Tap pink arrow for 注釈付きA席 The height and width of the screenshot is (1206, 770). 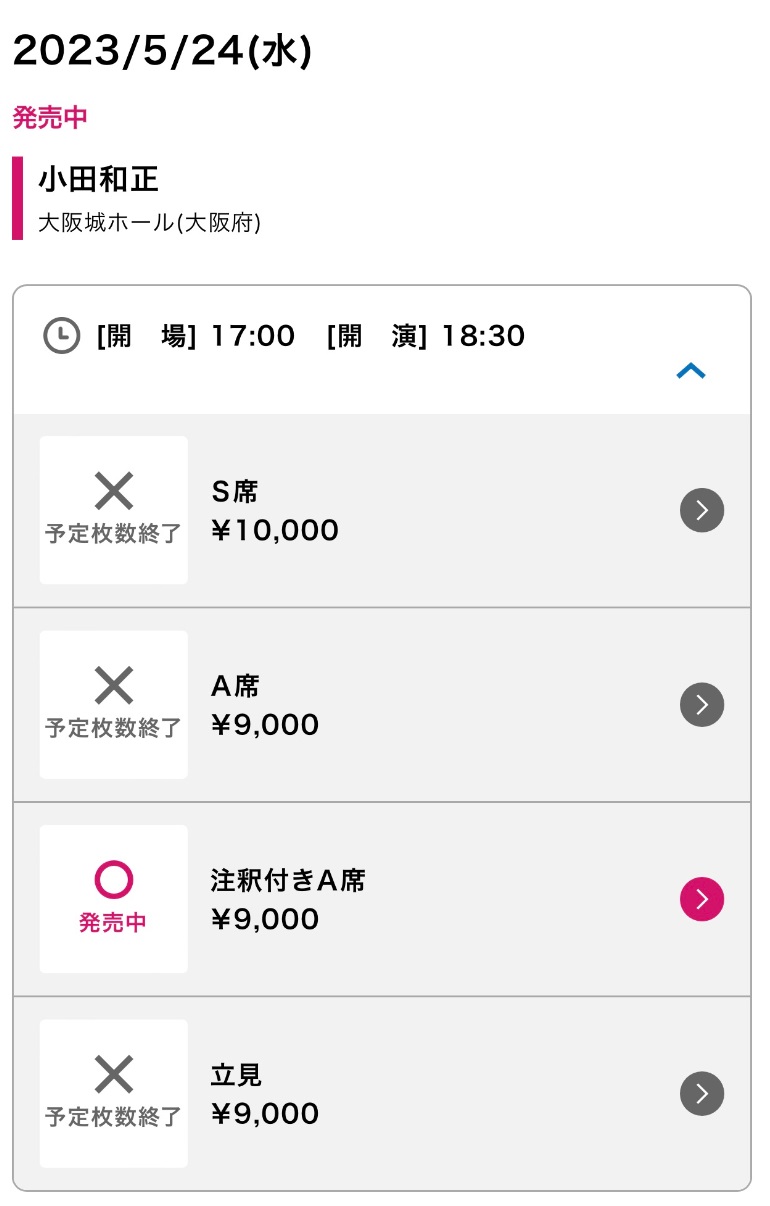[x=702, y=899]
